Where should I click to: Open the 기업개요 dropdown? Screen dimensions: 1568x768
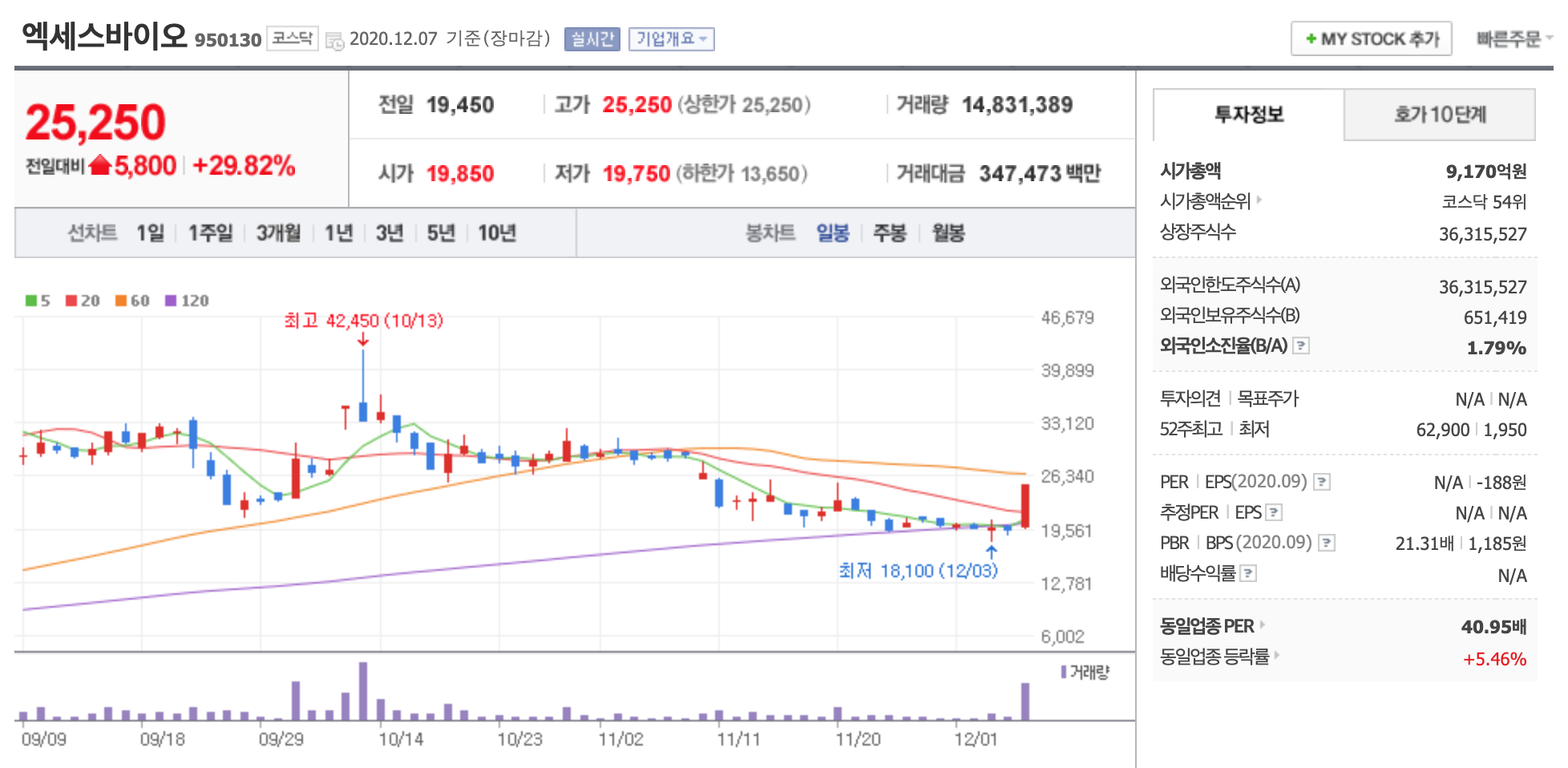click(672, 38)
